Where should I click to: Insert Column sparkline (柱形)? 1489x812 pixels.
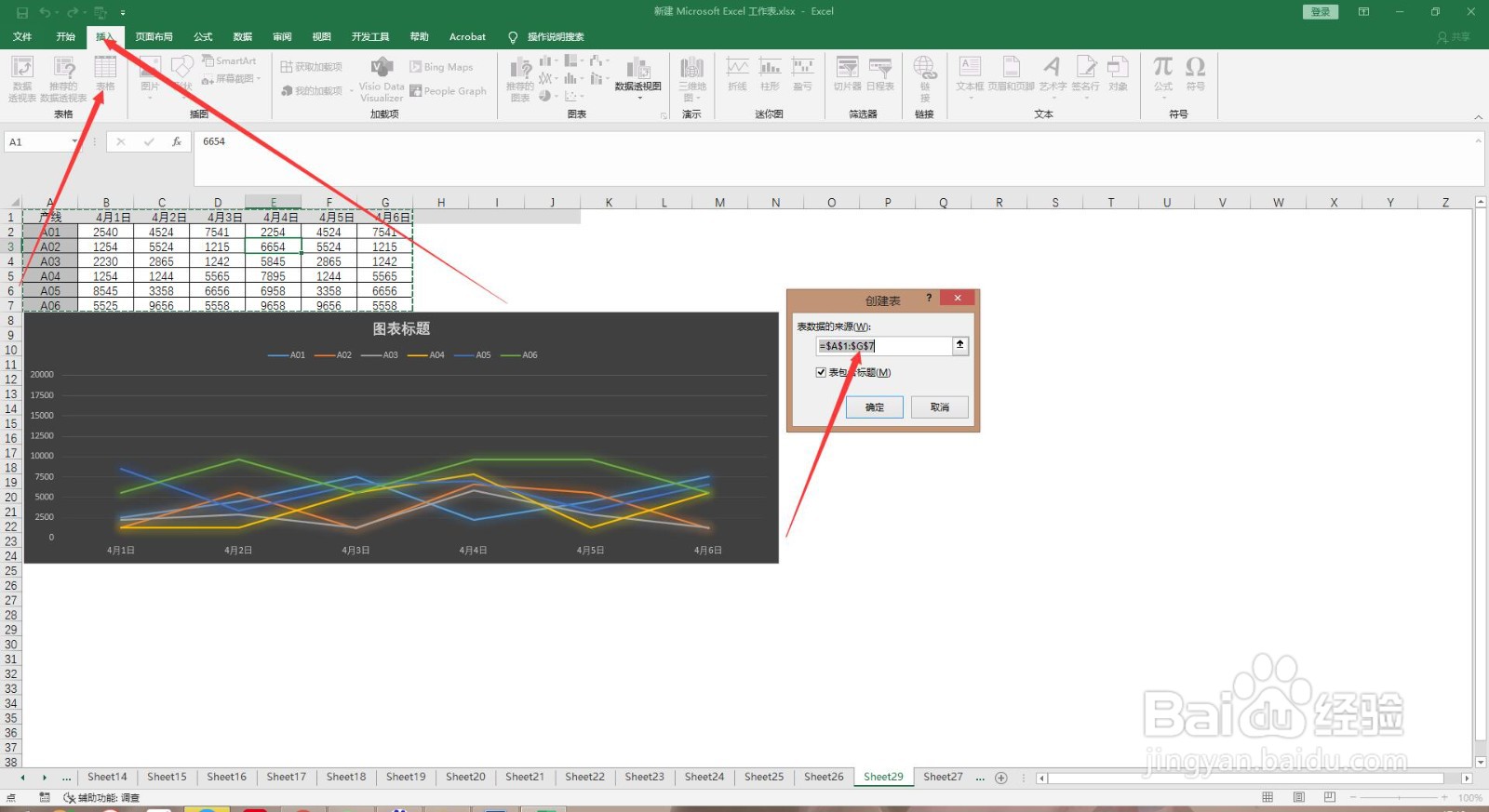[770, 74]
